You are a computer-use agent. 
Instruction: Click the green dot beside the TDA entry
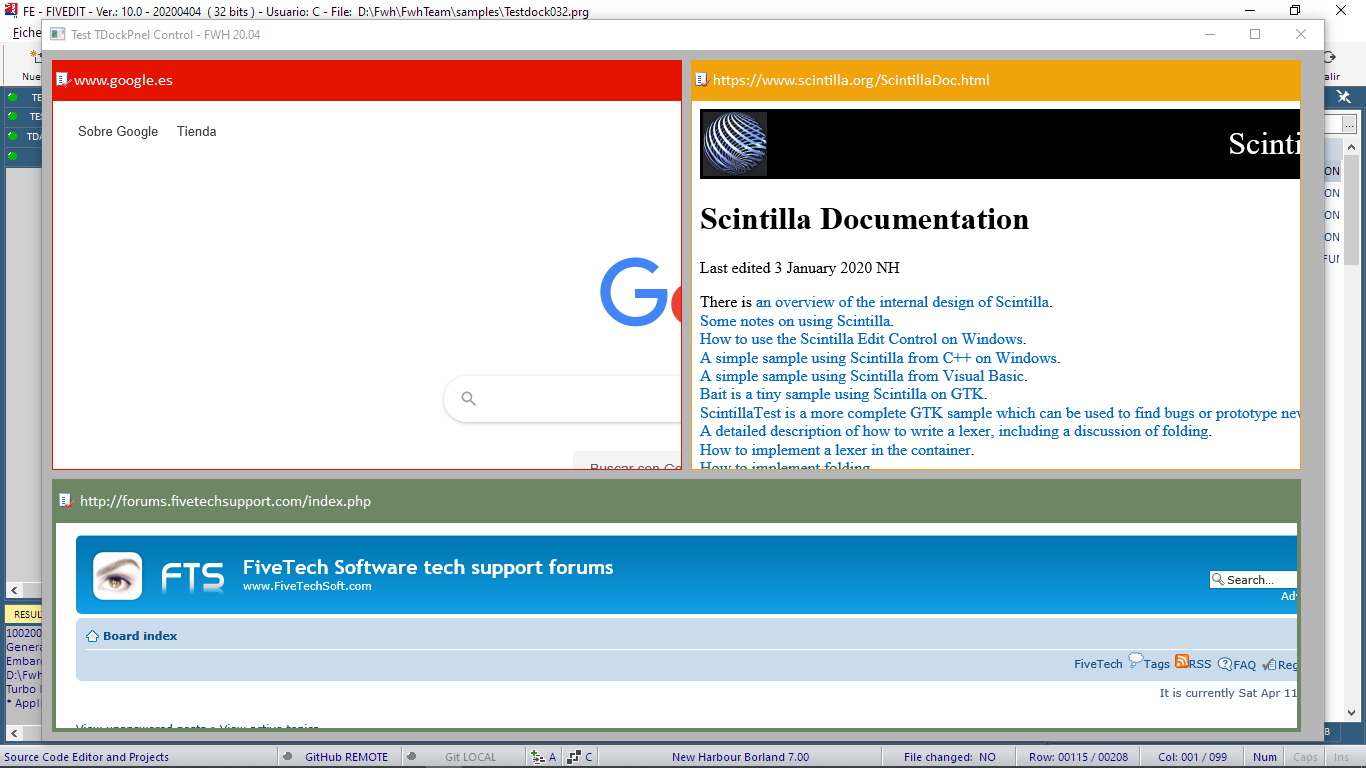tap(13, 136)
